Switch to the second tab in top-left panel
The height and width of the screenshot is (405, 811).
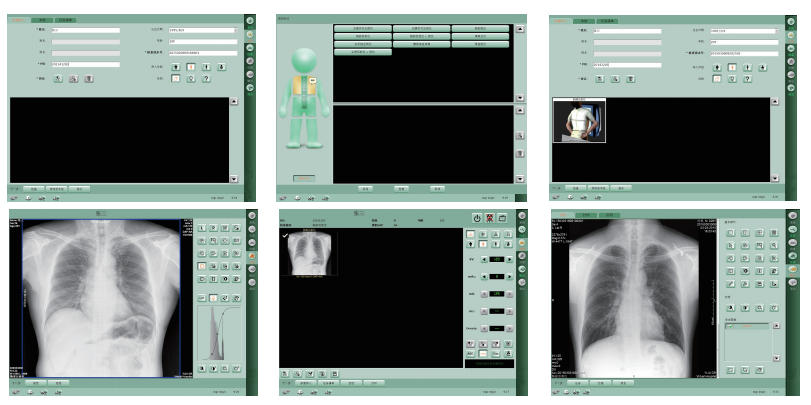click(x=42, y=20)
